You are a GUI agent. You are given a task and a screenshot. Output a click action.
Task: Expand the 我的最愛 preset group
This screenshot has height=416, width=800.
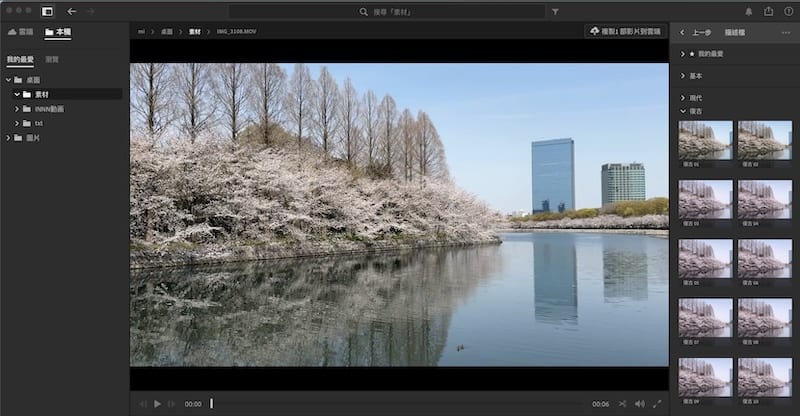point(683,54)
